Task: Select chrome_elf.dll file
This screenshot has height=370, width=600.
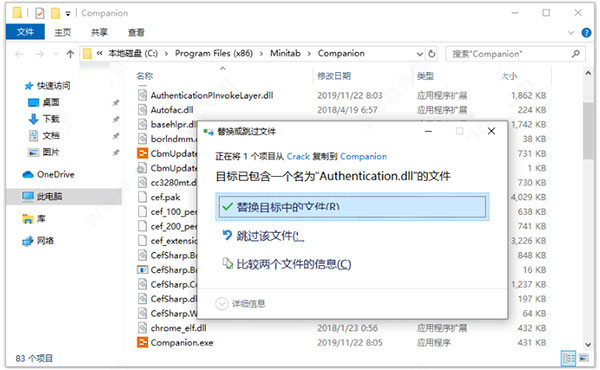Action: (x=178, y=328)
